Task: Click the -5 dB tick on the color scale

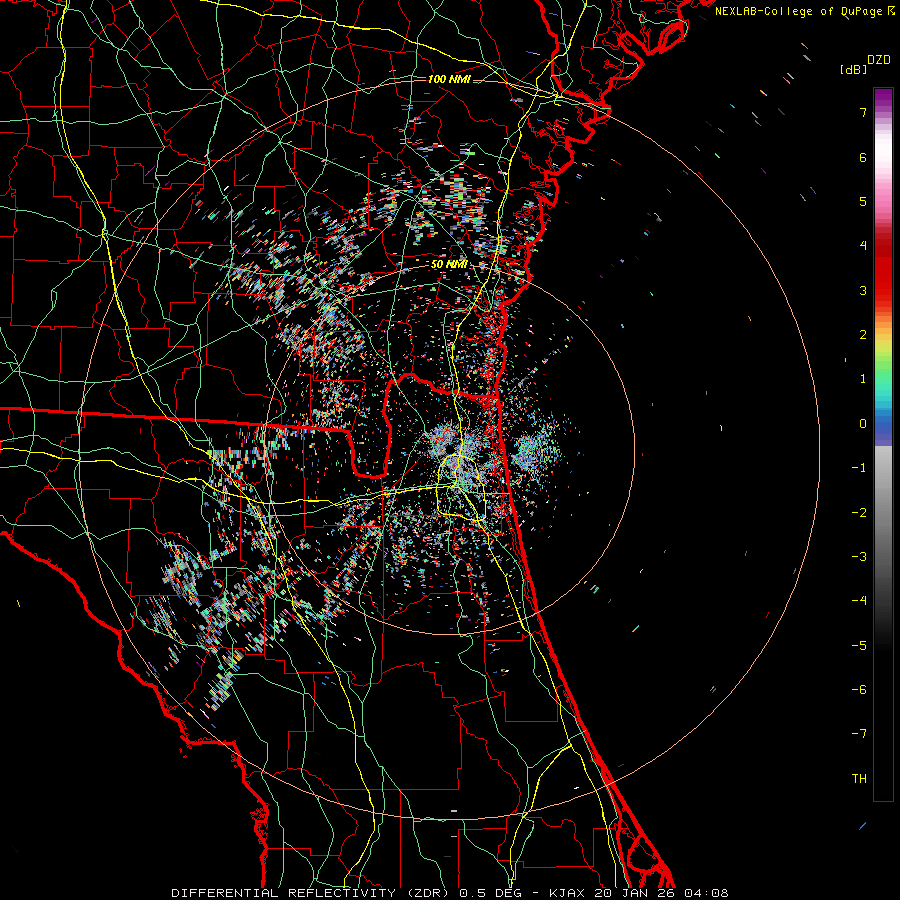Action: click(859, 646)
